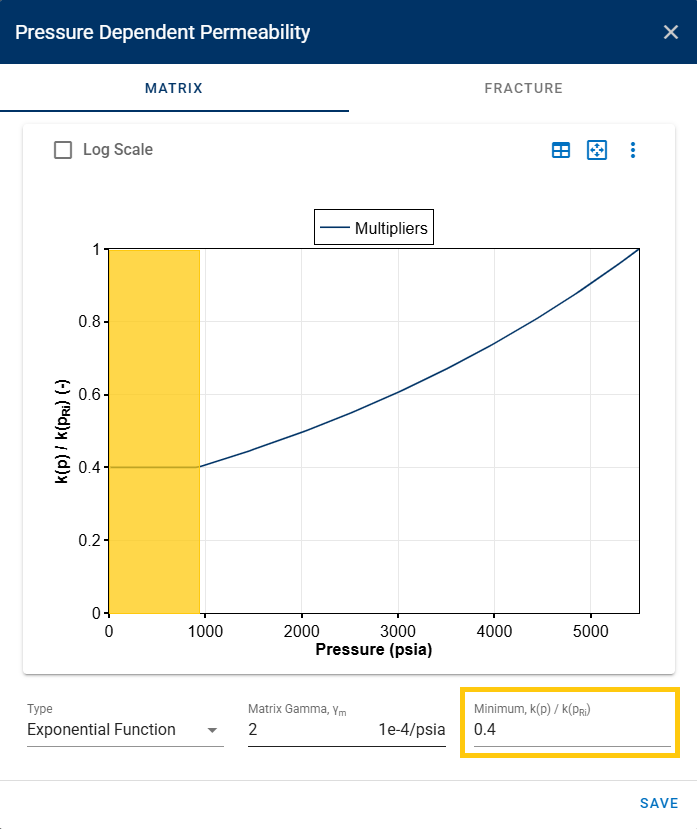Select the Minimum k(p)/k(pRi) input field

click(x=569, y=729)
